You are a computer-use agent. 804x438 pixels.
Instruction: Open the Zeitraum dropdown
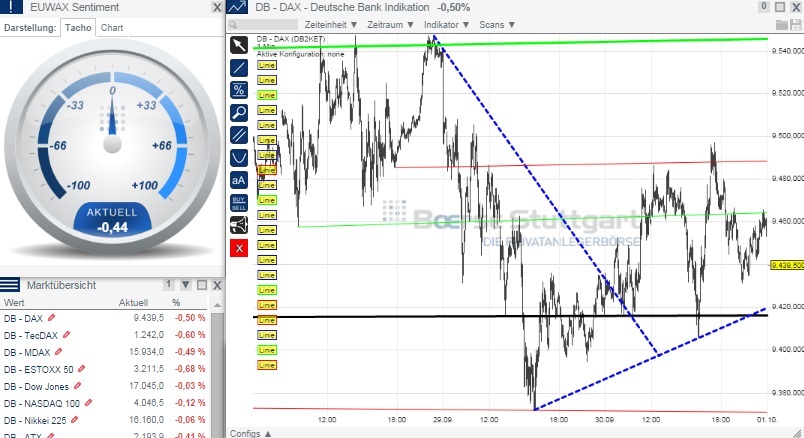coord(390,25)
